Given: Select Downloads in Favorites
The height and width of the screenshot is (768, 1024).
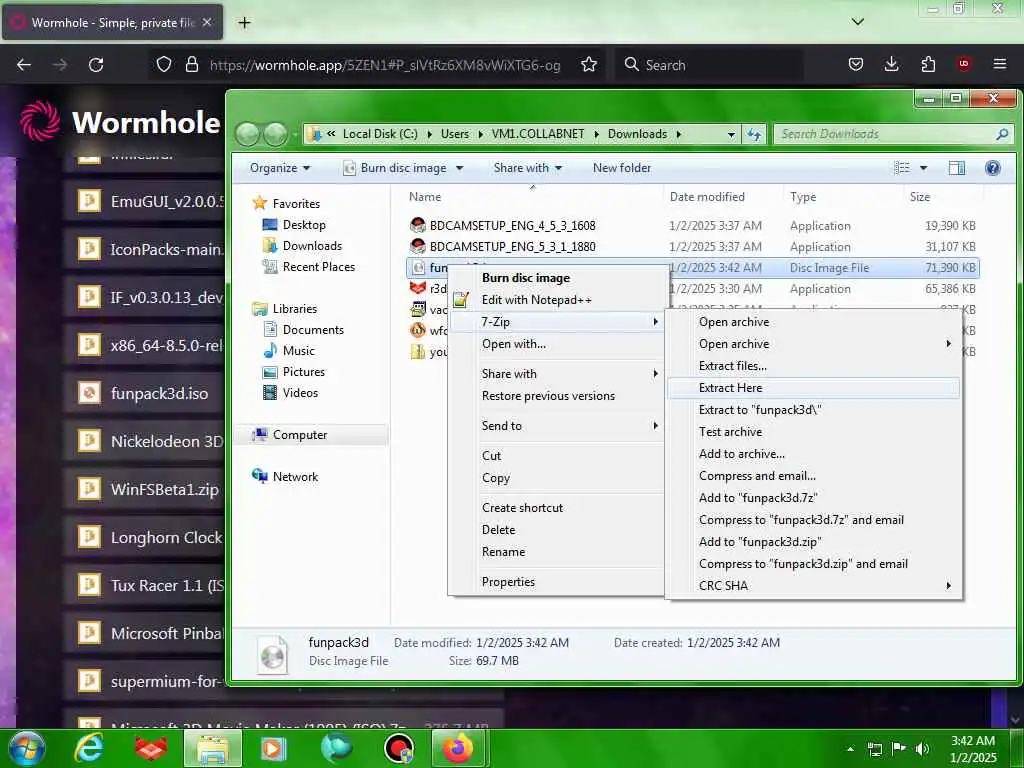Looking at the screenshot, I should click(x=302, y=246).
